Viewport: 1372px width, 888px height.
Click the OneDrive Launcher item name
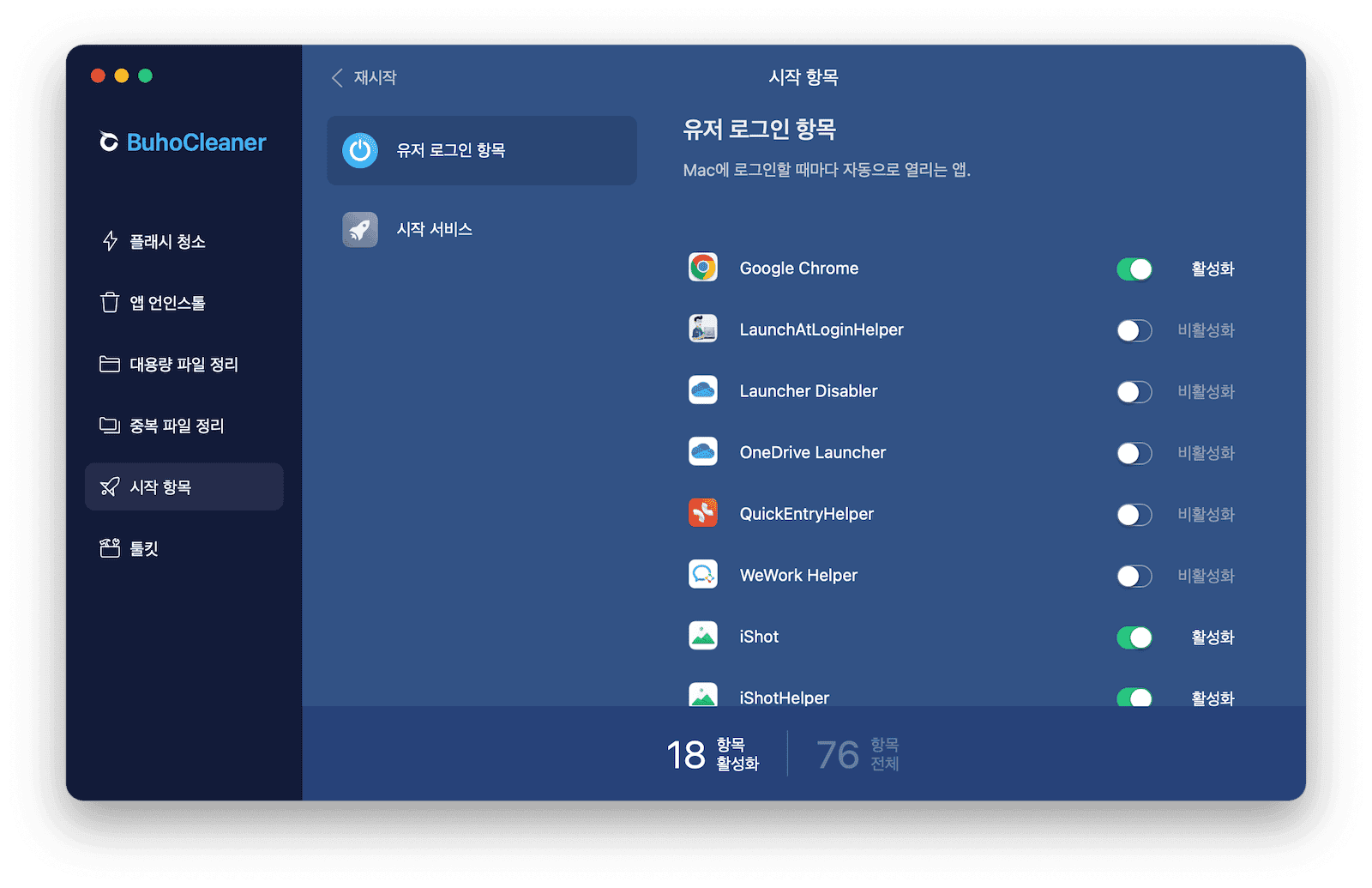coord(813,452)
